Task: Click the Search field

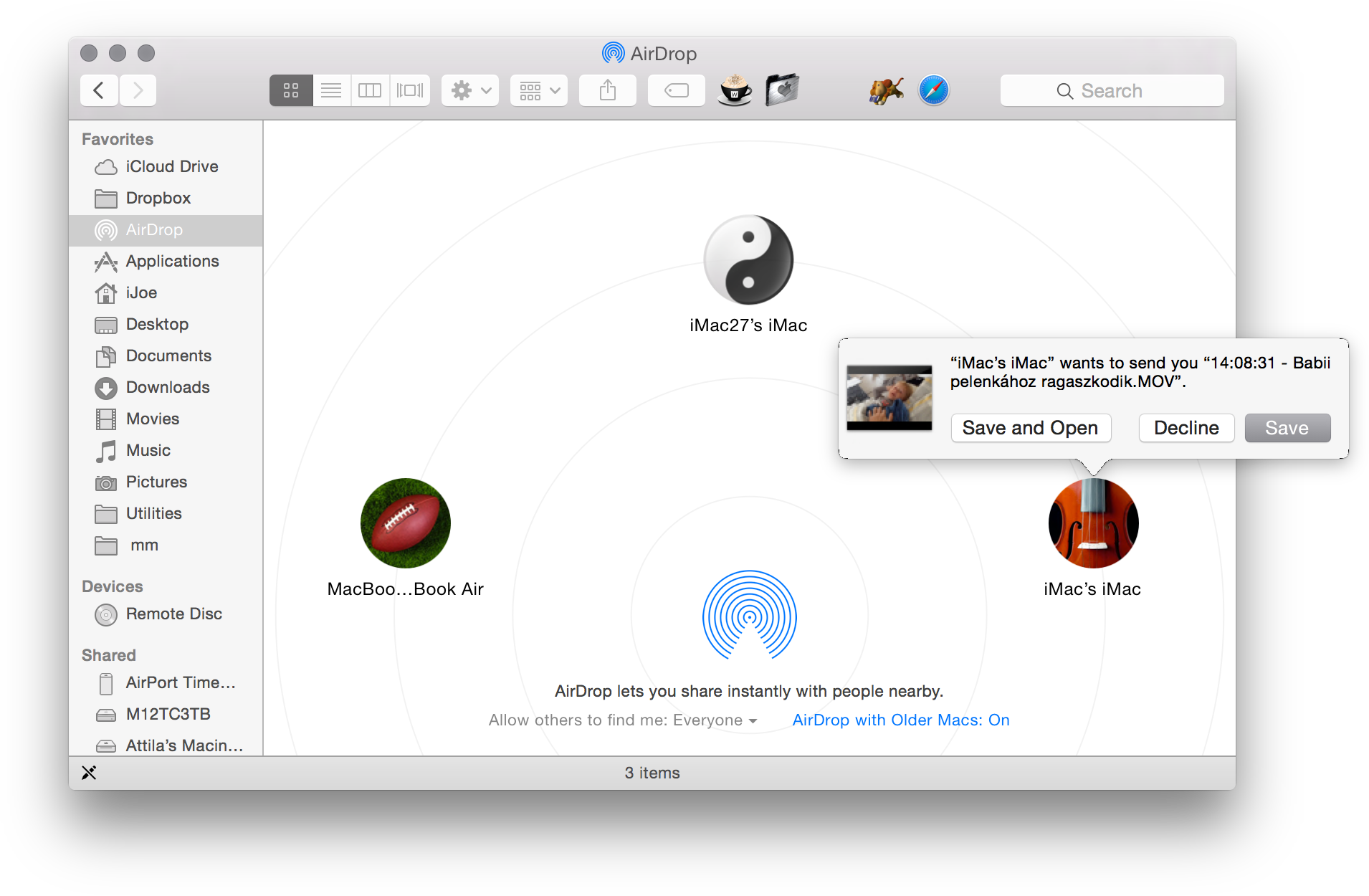Action: click(1112, 90)
